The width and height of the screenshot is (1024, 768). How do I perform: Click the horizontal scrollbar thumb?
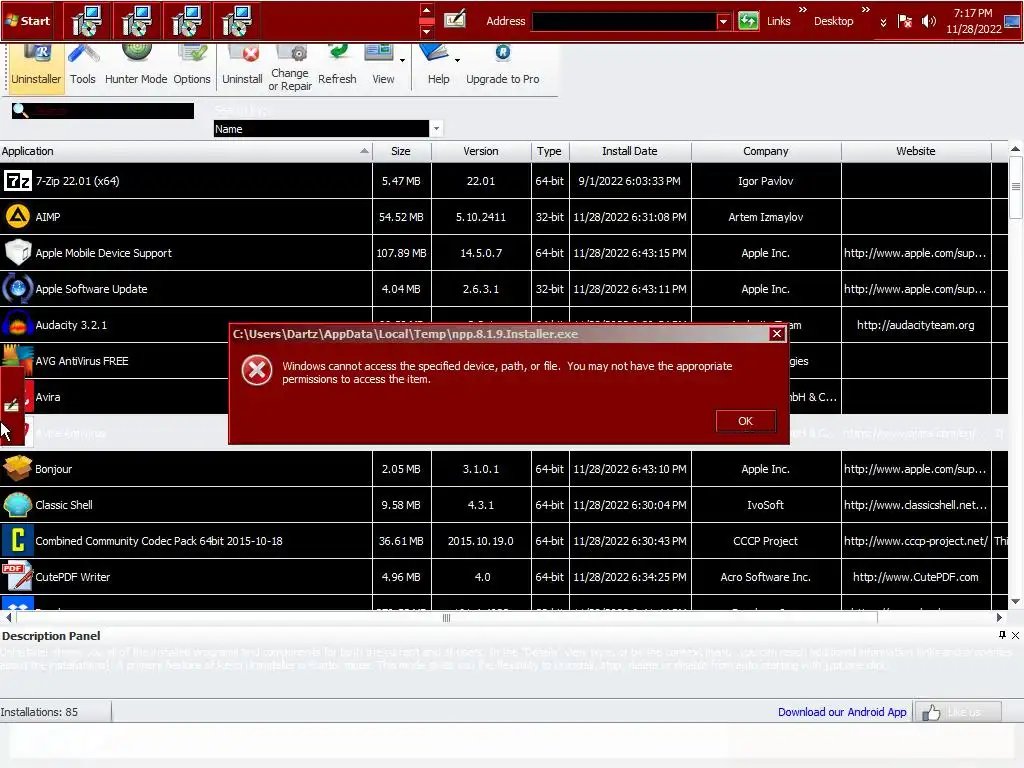tap(447, 618)
